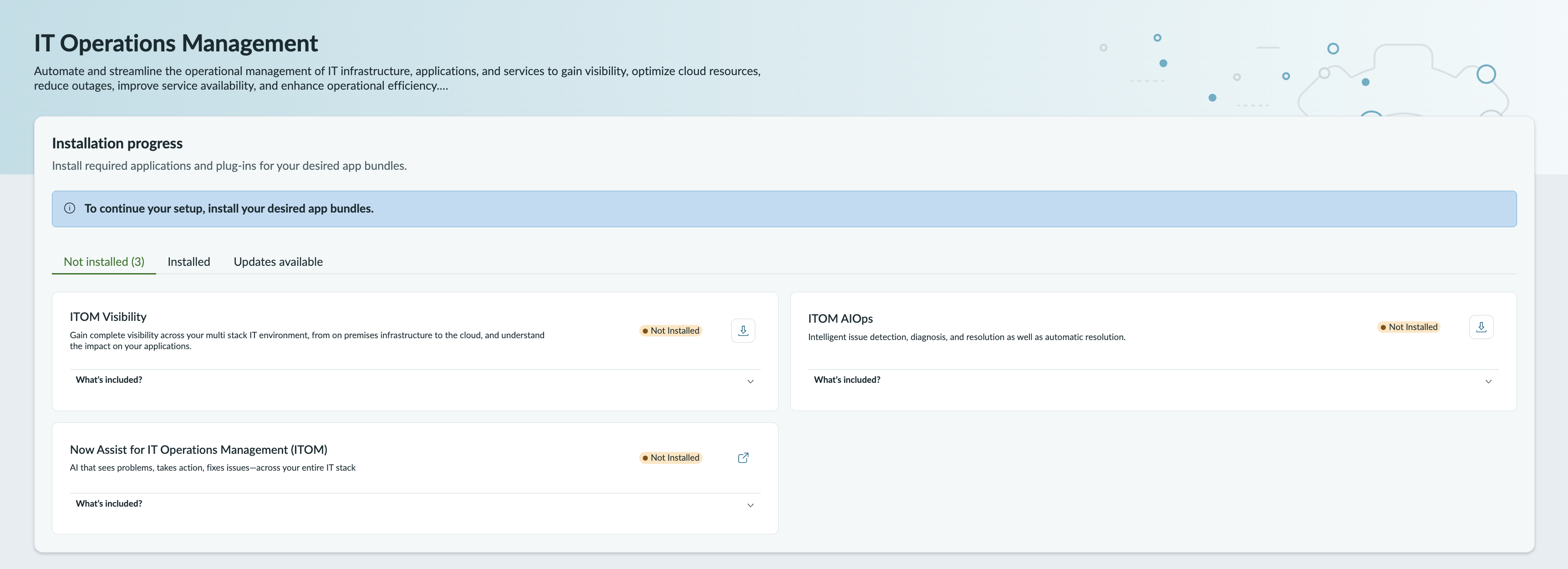Click the Now Assist description about AI fixes
This screenshot has height=569, width=1568.
pyautogui.click(x=213, y=468)
